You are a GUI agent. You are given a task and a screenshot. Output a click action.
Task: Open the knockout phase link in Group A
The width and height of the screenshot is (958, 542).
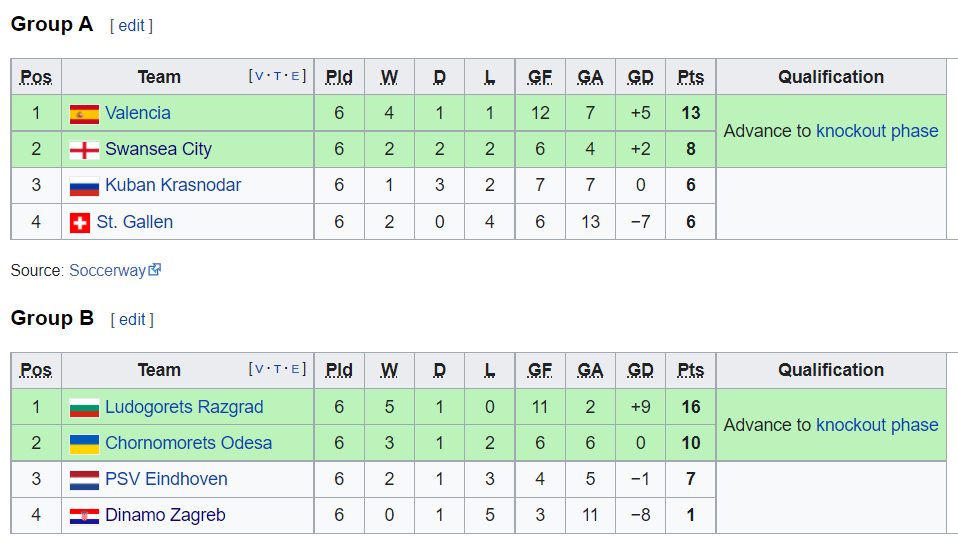pos(877,131)
